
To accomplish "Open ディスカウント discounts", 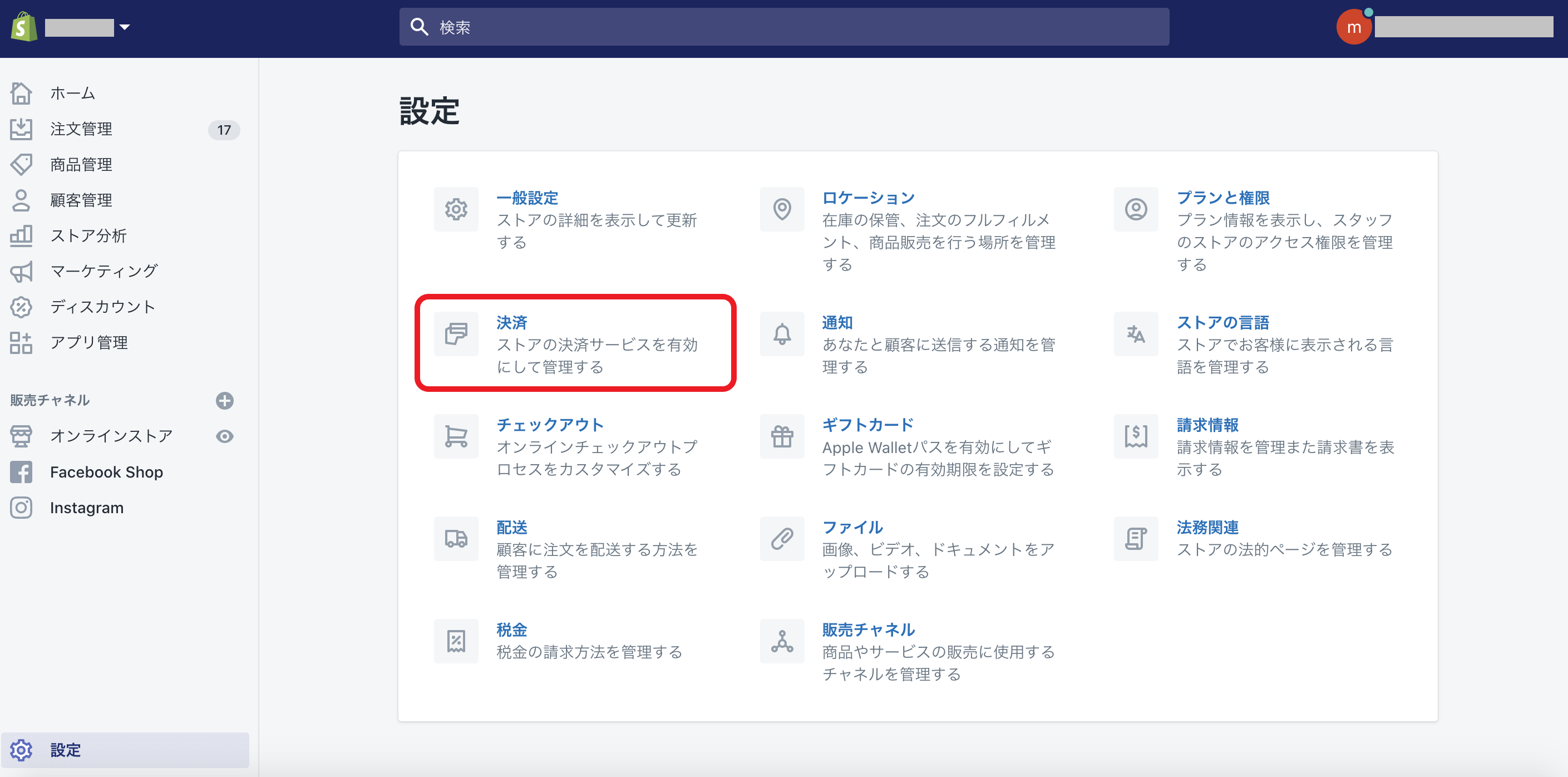I will [103, 306].
